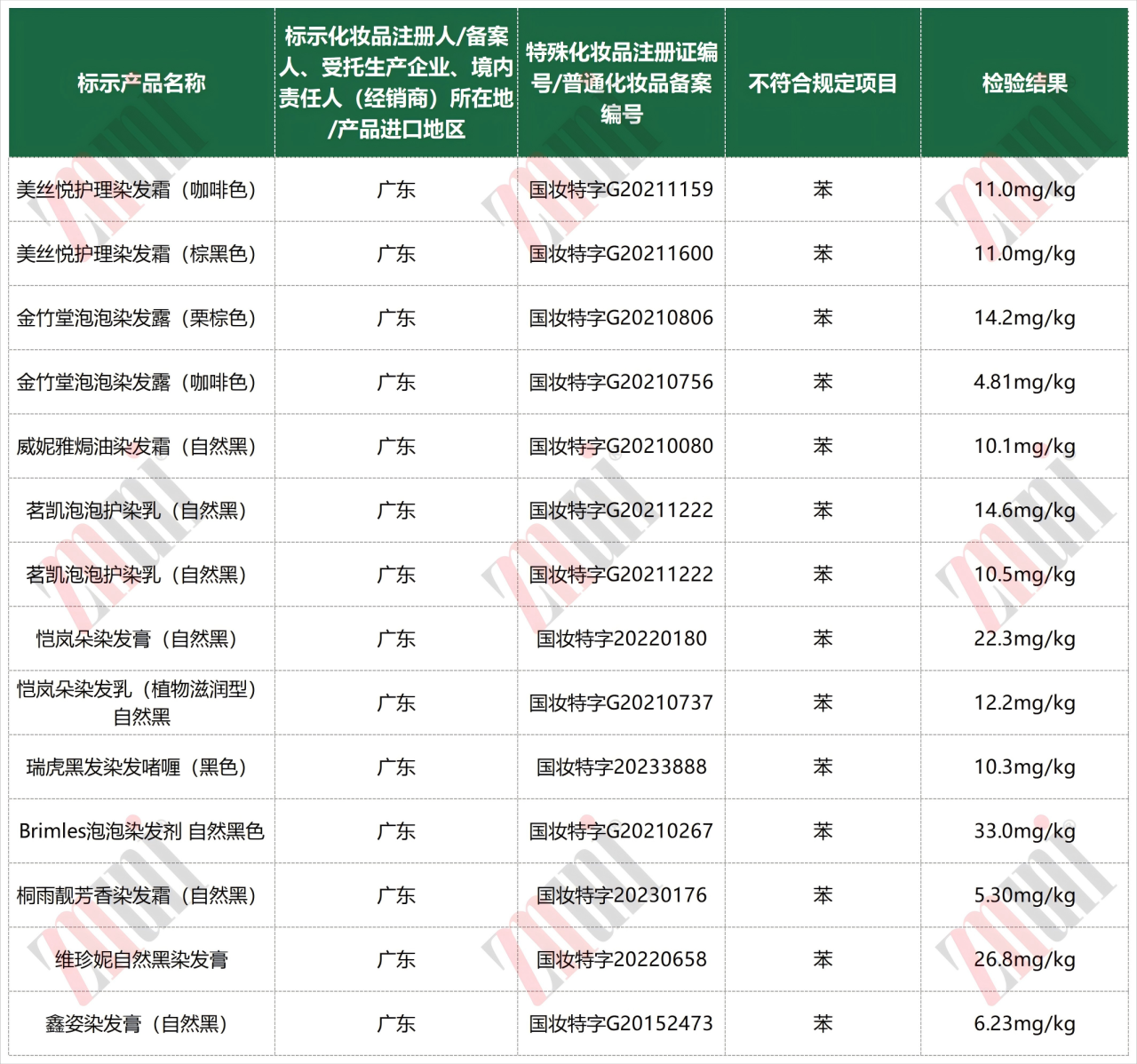Click "苯" in the 33.0mg/kg row
The height and width of the screenshot is (1064, 1137).
pos(823,831)
